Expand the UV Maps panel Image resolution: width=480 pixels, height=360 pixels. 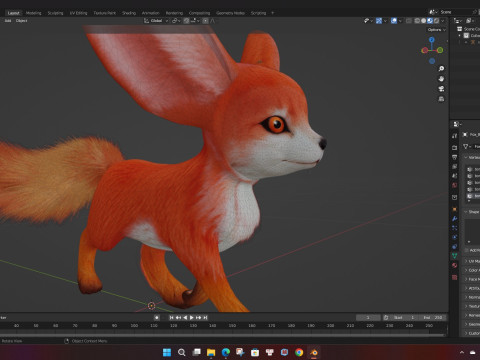coord(466,261)
